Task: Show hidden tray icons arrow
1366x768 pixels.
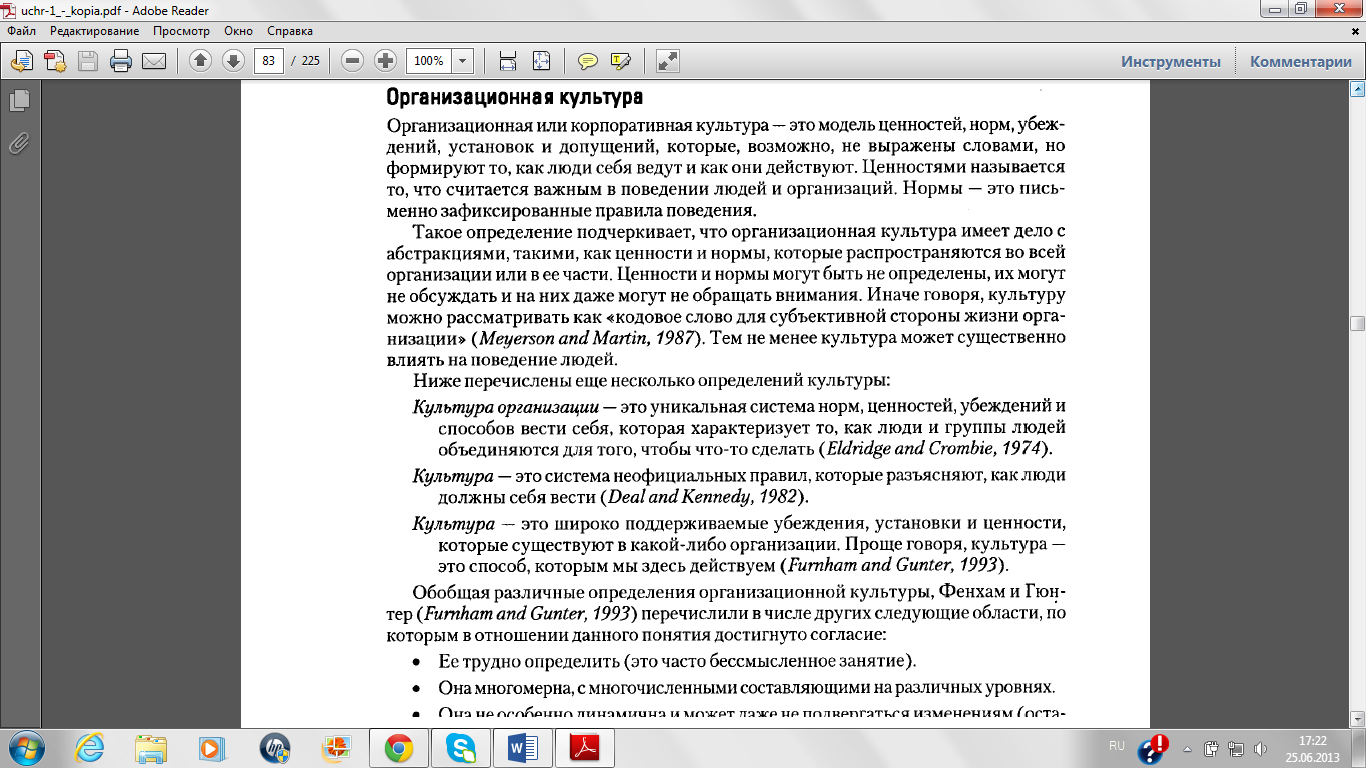Action: pos(1187,748)
